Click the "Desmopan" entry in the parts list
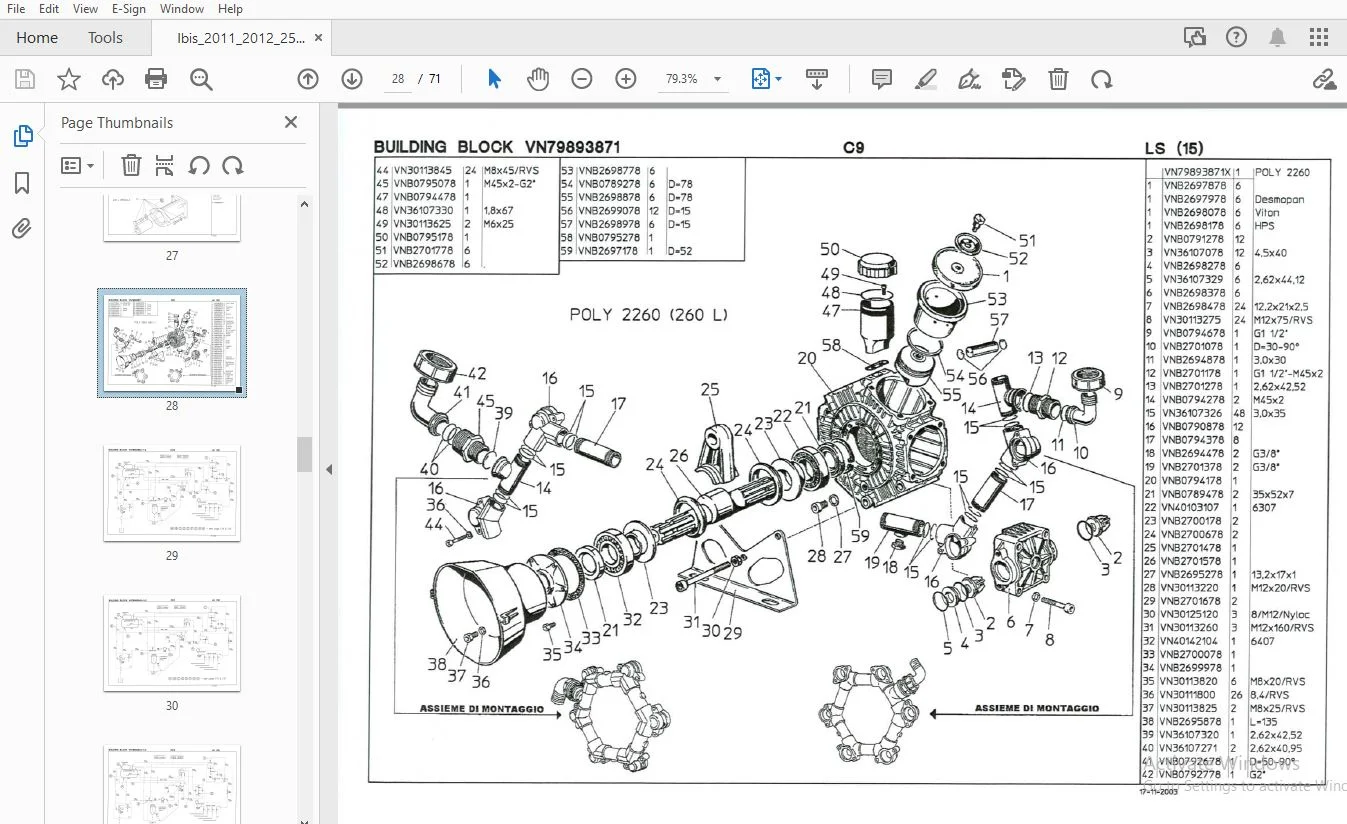Viewport: 1347px width, 824px height. pos(1279,199)
